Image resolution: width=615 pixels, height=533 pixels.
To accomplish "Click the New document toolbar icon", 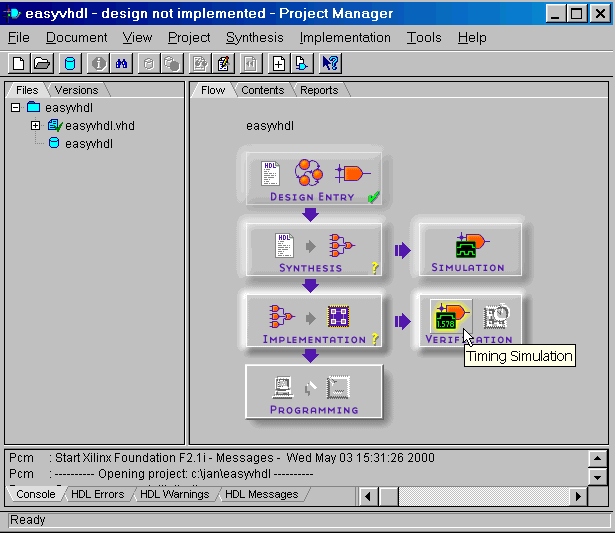I will [x=19, y=64].
